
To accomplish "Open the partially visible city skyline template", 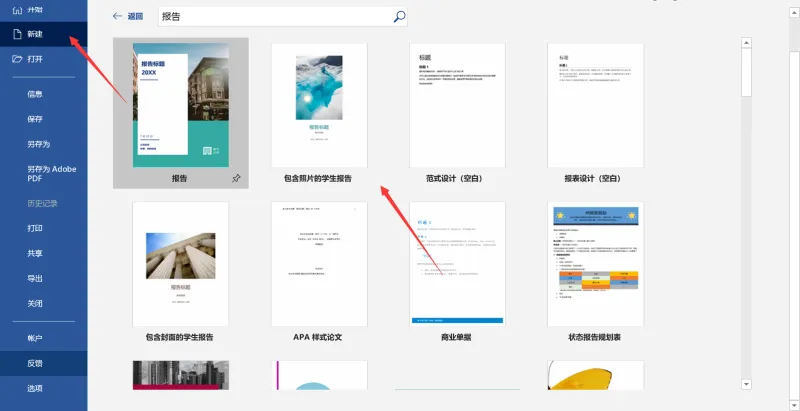I will 181,375.
